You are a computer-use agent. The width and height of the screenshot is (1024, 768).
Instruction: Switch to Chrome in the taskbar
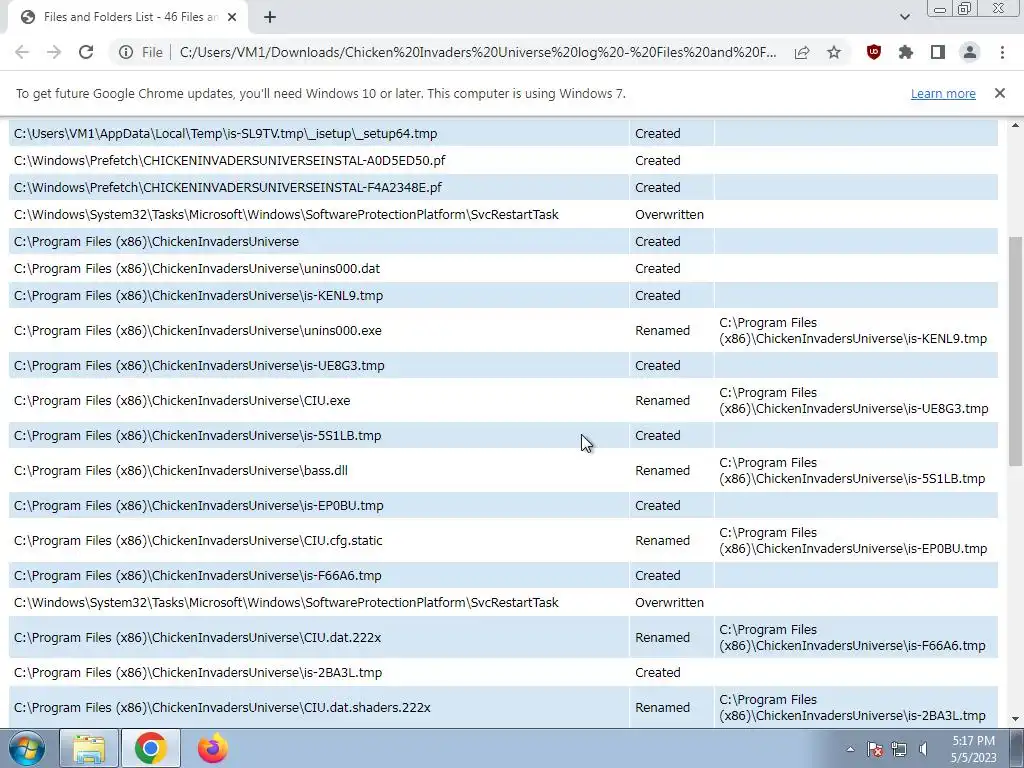[x=150, y=749]
